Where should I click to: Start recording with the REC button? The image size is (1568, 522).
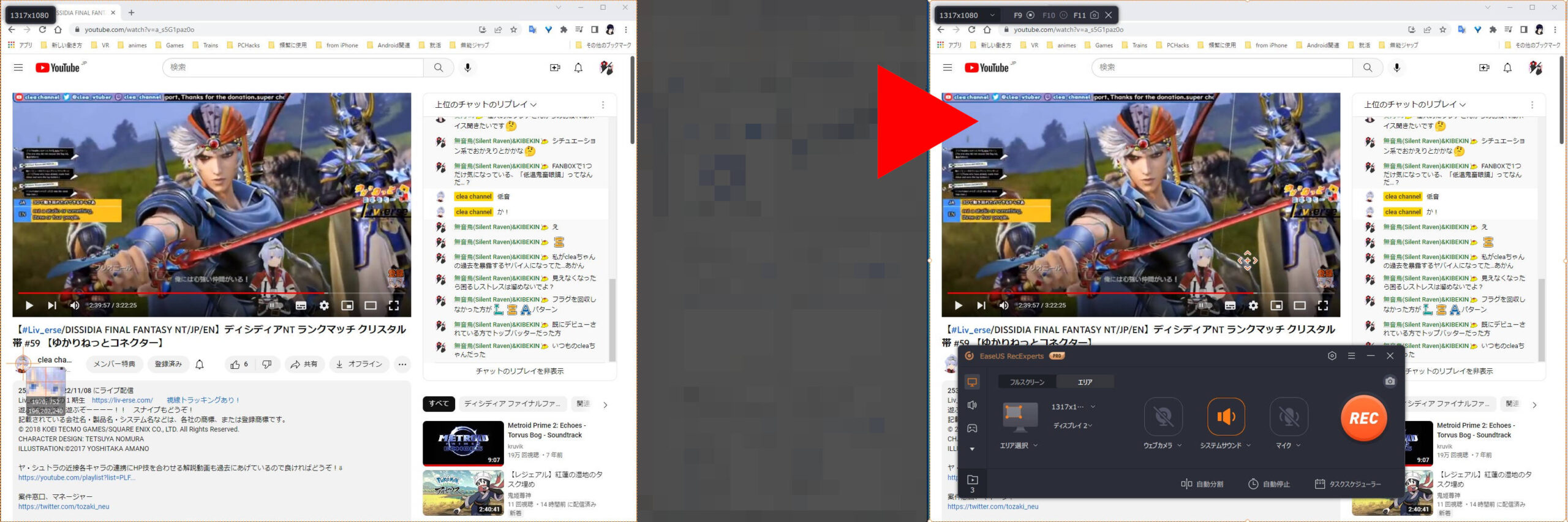(1364, 418)
